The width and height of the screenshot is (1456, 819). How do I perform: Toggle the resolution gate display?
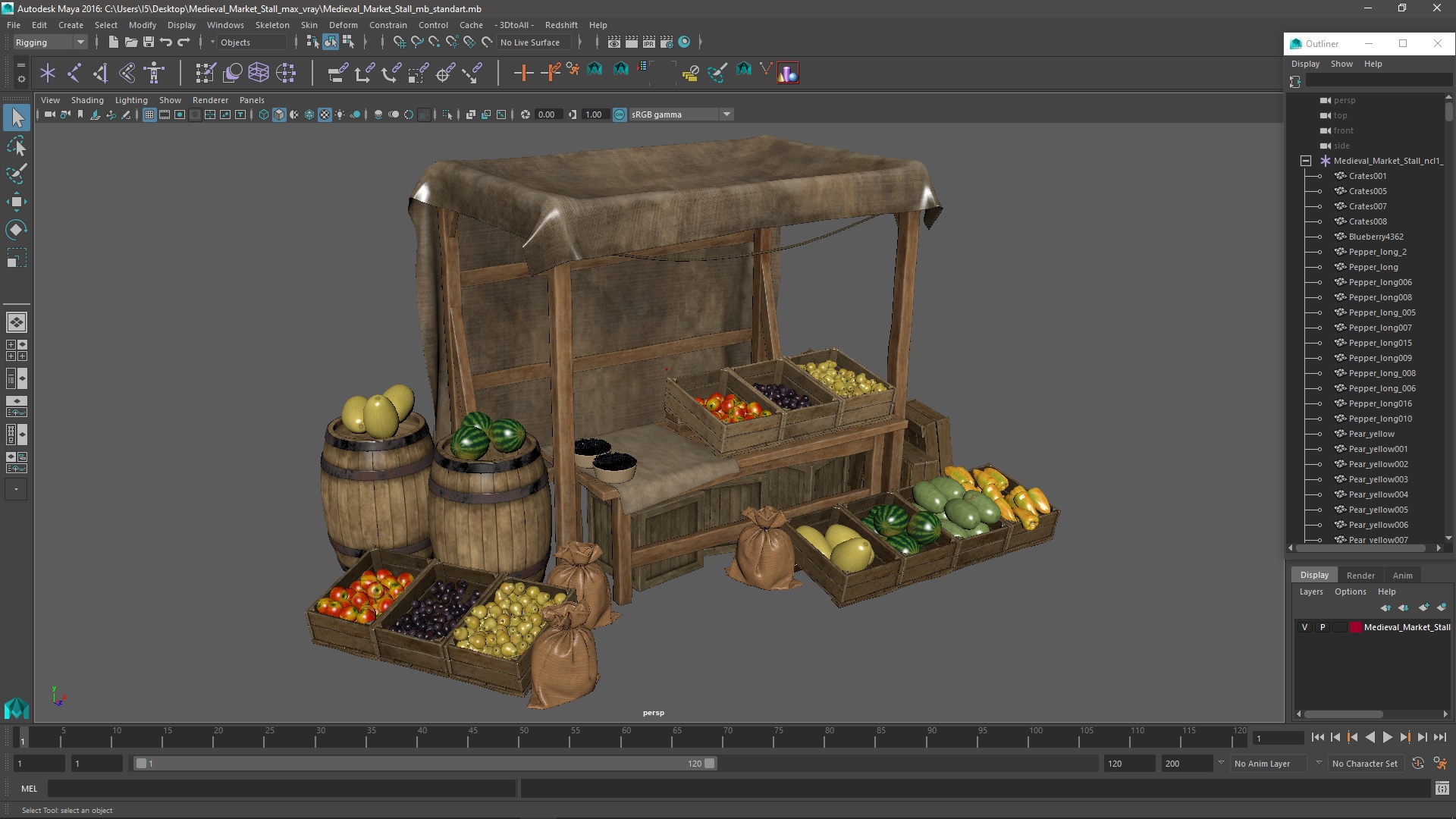click(x=180, y=115)
